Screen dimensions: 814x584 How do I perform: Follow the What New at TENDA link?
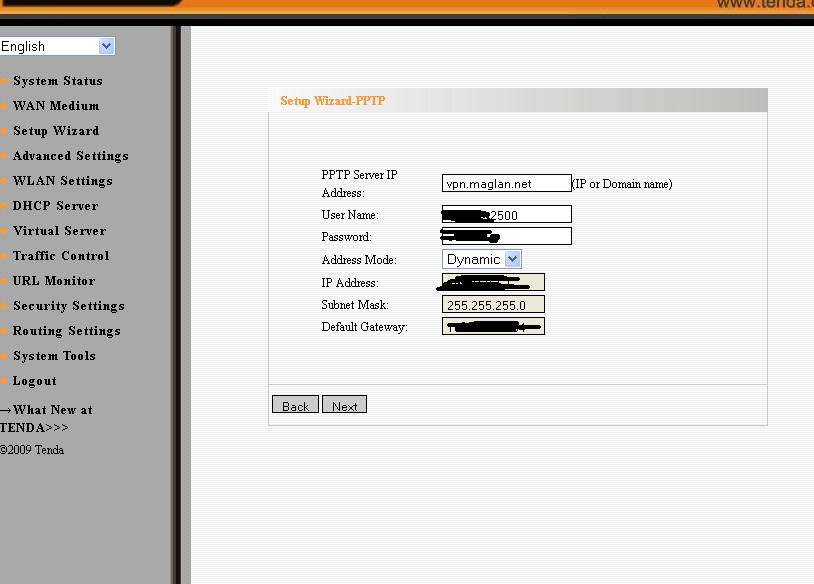point(46,418)
